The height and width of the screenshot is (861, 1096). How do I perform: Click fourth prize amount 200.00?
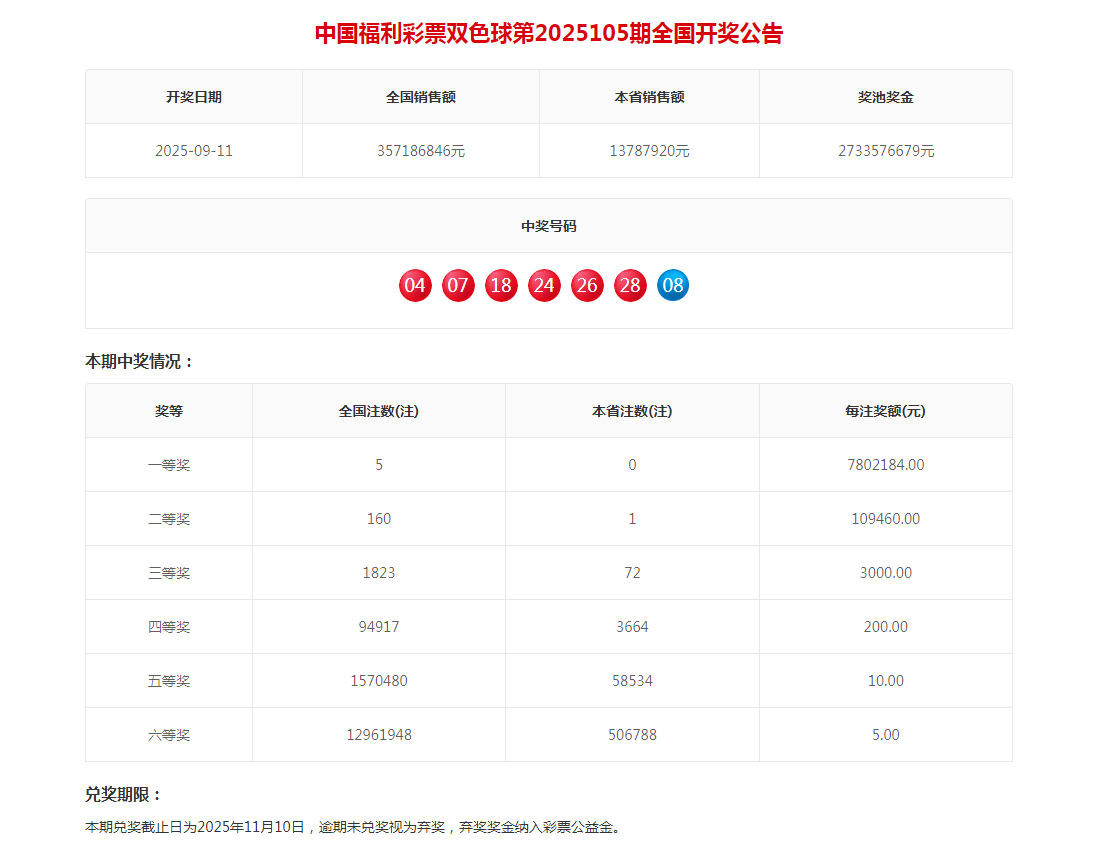coord(886,627)
